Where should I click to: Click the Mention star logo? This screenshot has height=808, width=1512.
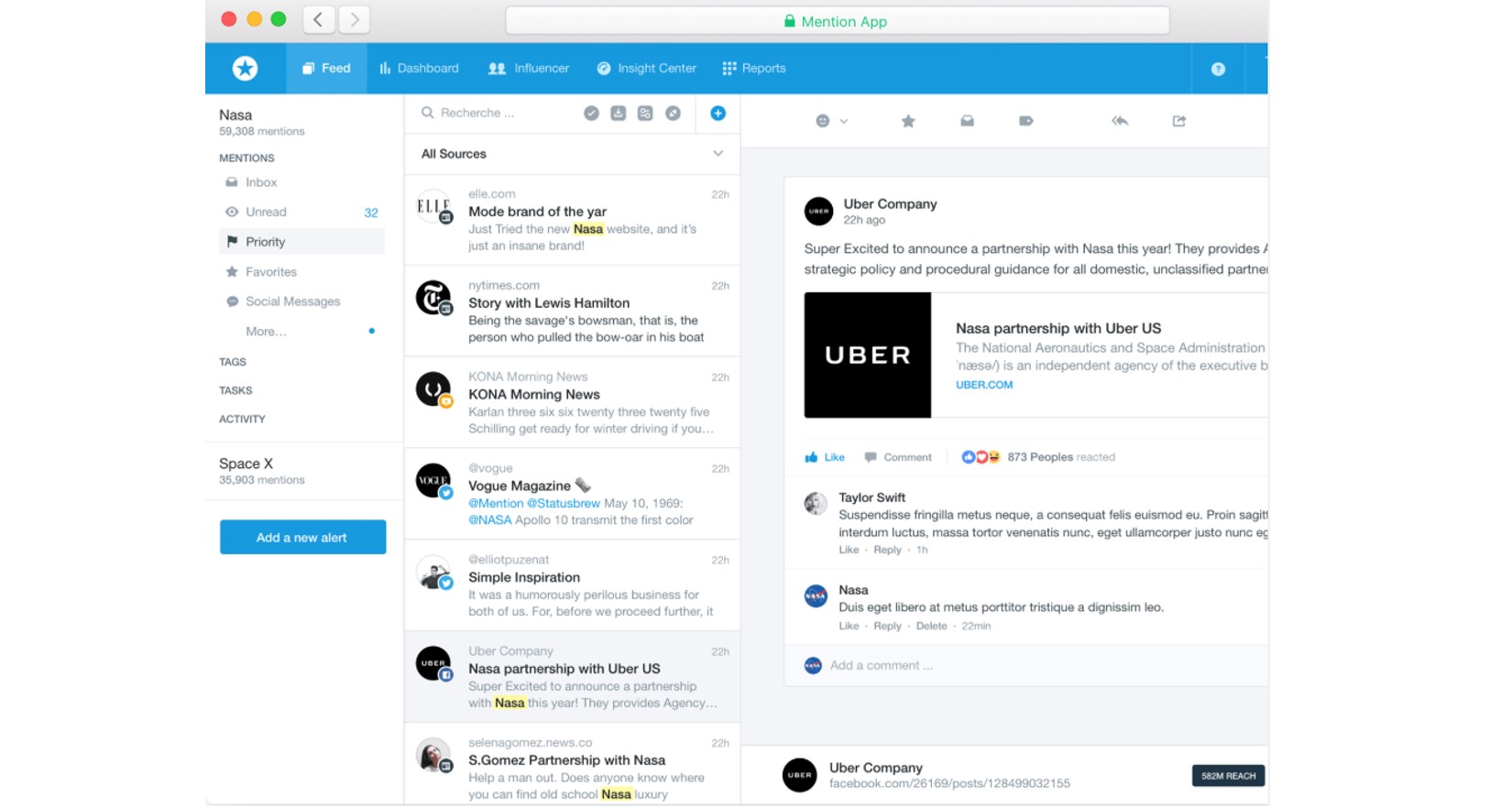click(x=245, y=69)
